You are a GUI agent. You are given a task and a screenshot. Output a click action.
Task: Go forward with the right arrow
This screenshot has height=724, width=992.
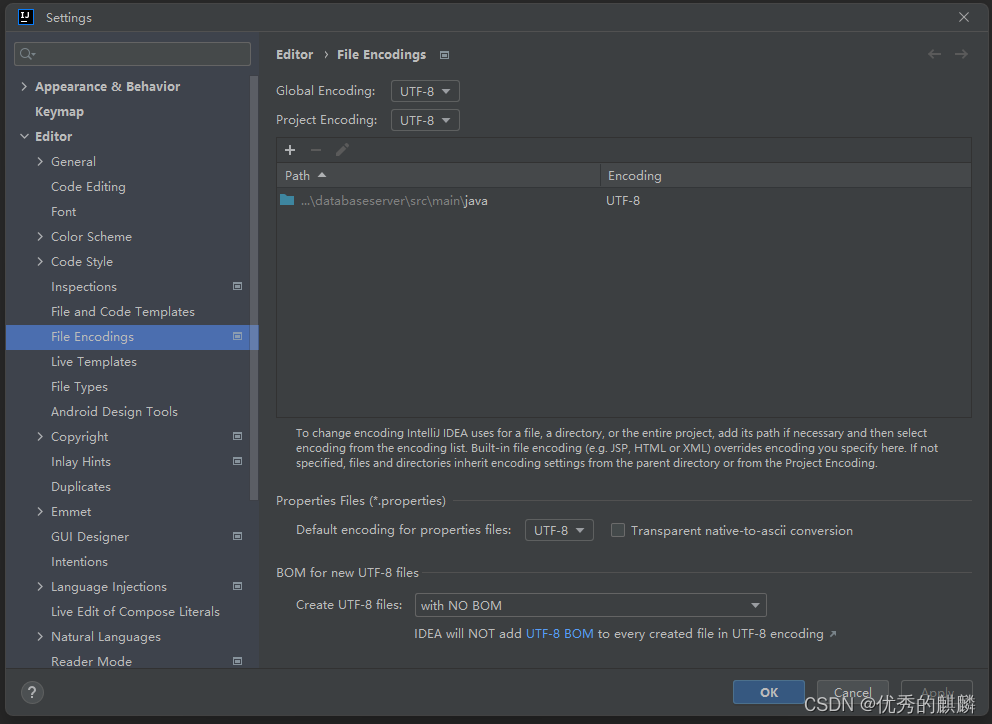coord(961,54)
